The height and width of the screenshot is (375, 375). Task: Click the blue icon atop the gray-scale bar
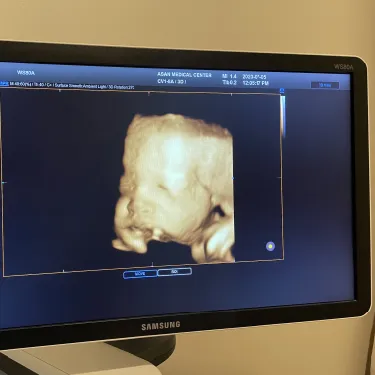click(x=282, y=91)
